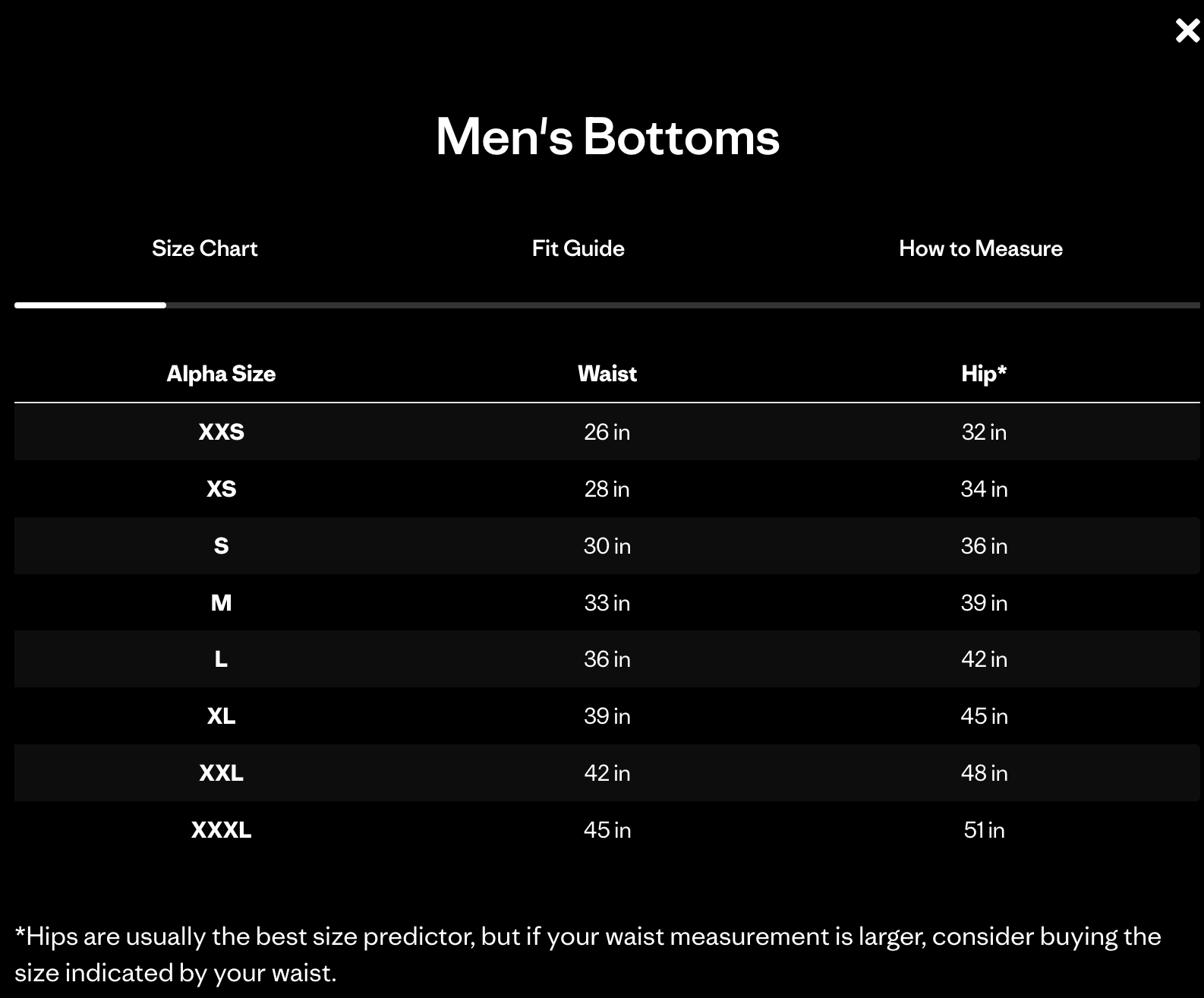Image resolution: width=1204 pixels, height=998 pixels.
Task: Click the M size row label
Action: [221, 603]
